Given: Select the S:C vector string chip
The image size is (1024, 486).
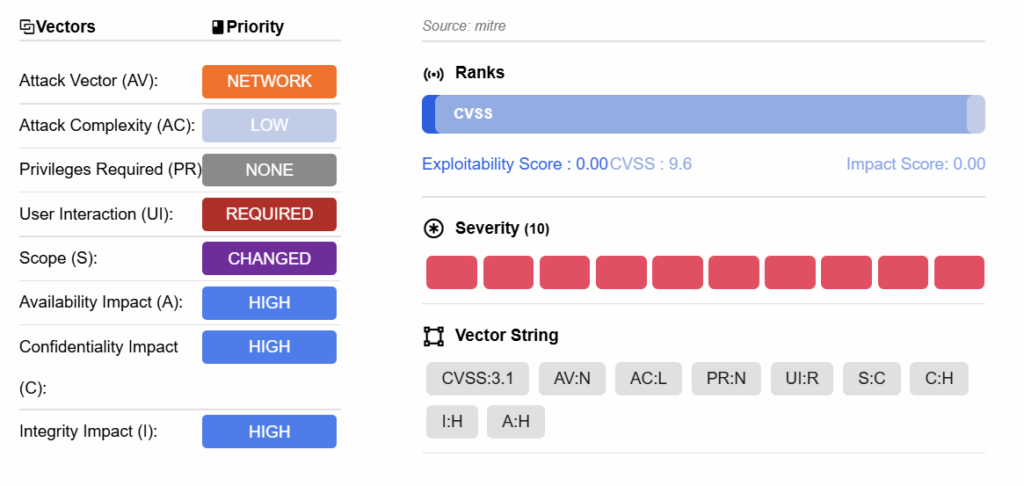Looking at the screenshot, I should click(x=872, y=379).
